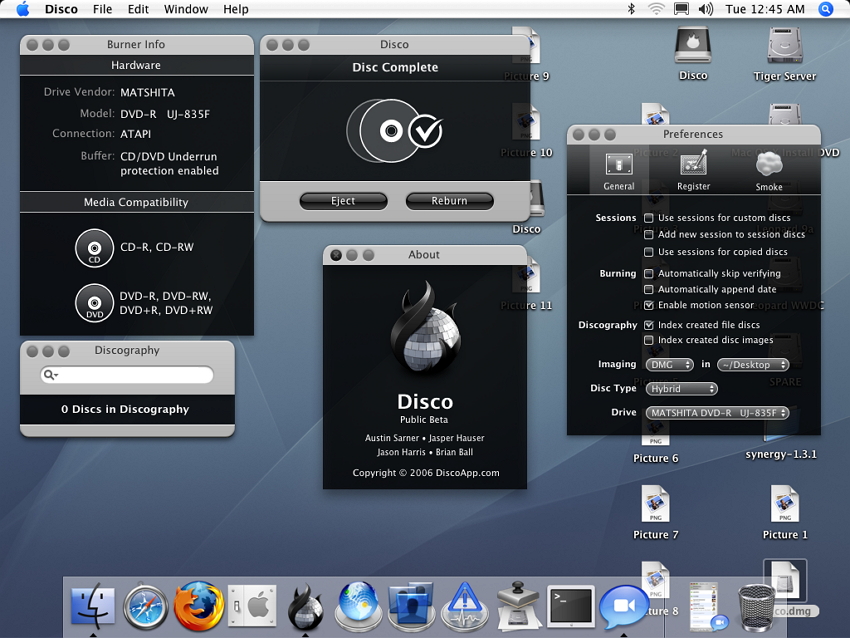
Task: Open Safari from the Dock
Action: point(146,607)
